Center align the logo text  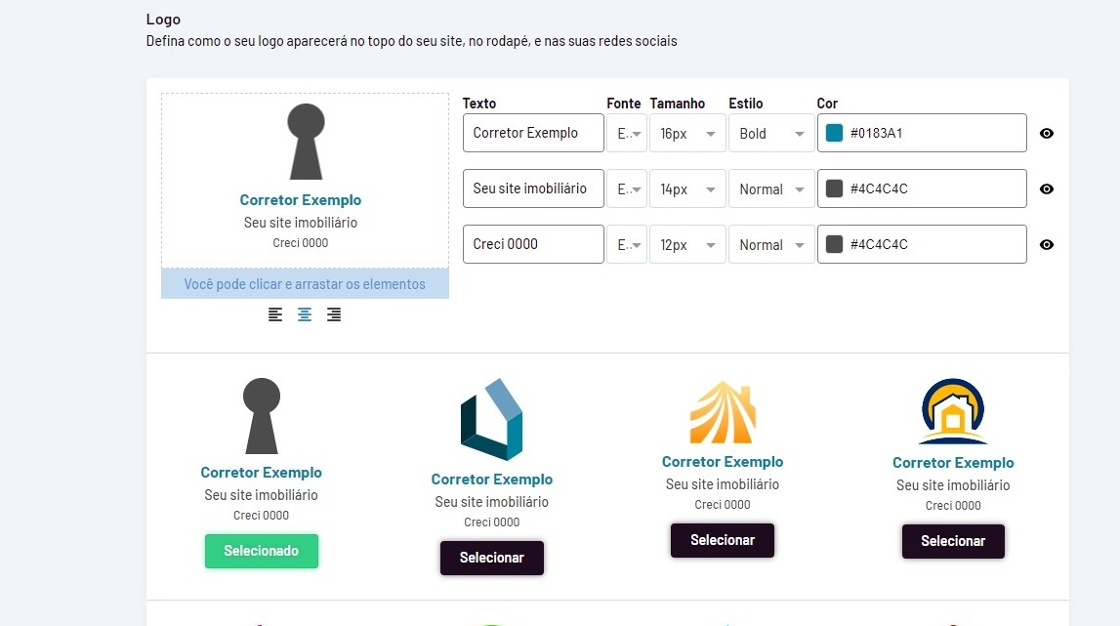tap(305, 315)
